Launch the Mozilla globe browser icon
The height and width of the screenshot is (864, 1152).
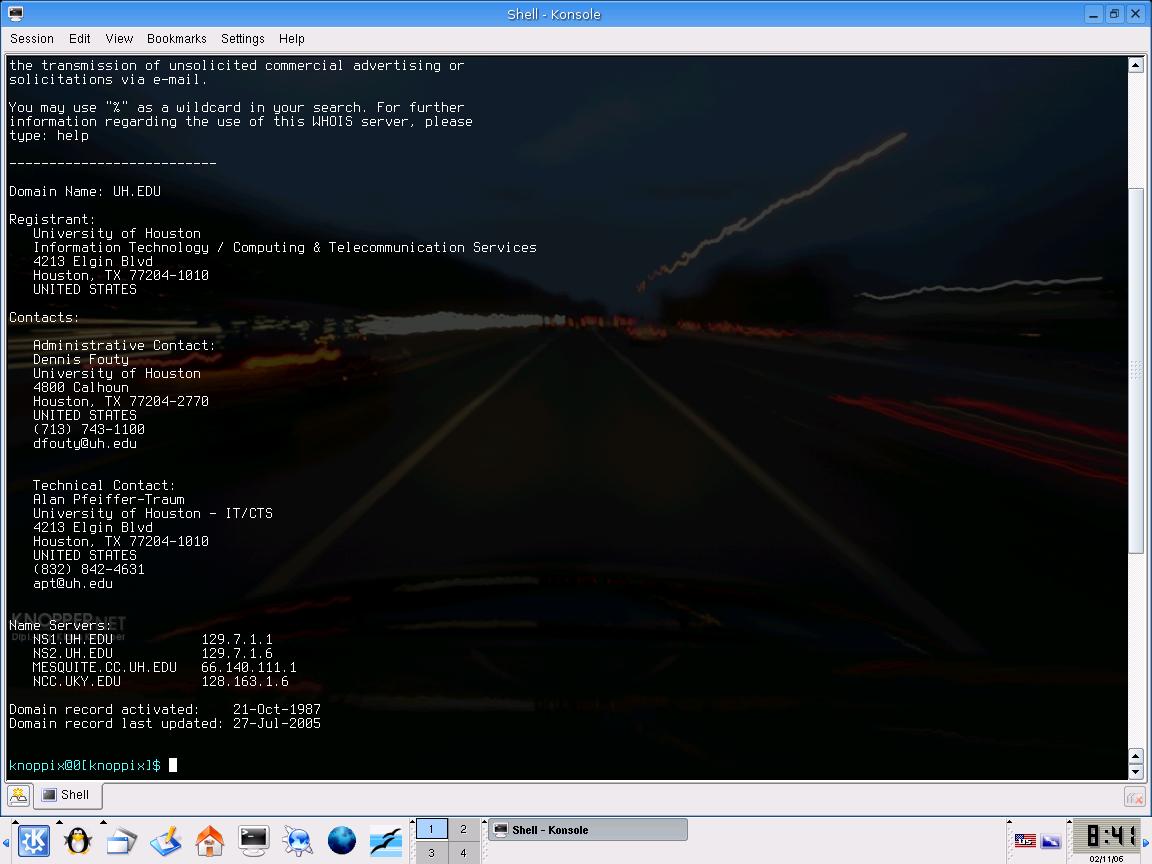[342, 840]
